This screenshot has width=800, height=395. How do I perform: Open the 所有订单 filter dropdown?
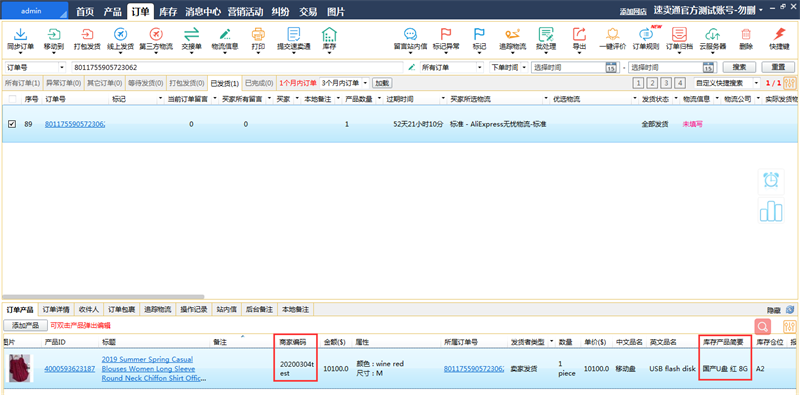coord(480,67)
